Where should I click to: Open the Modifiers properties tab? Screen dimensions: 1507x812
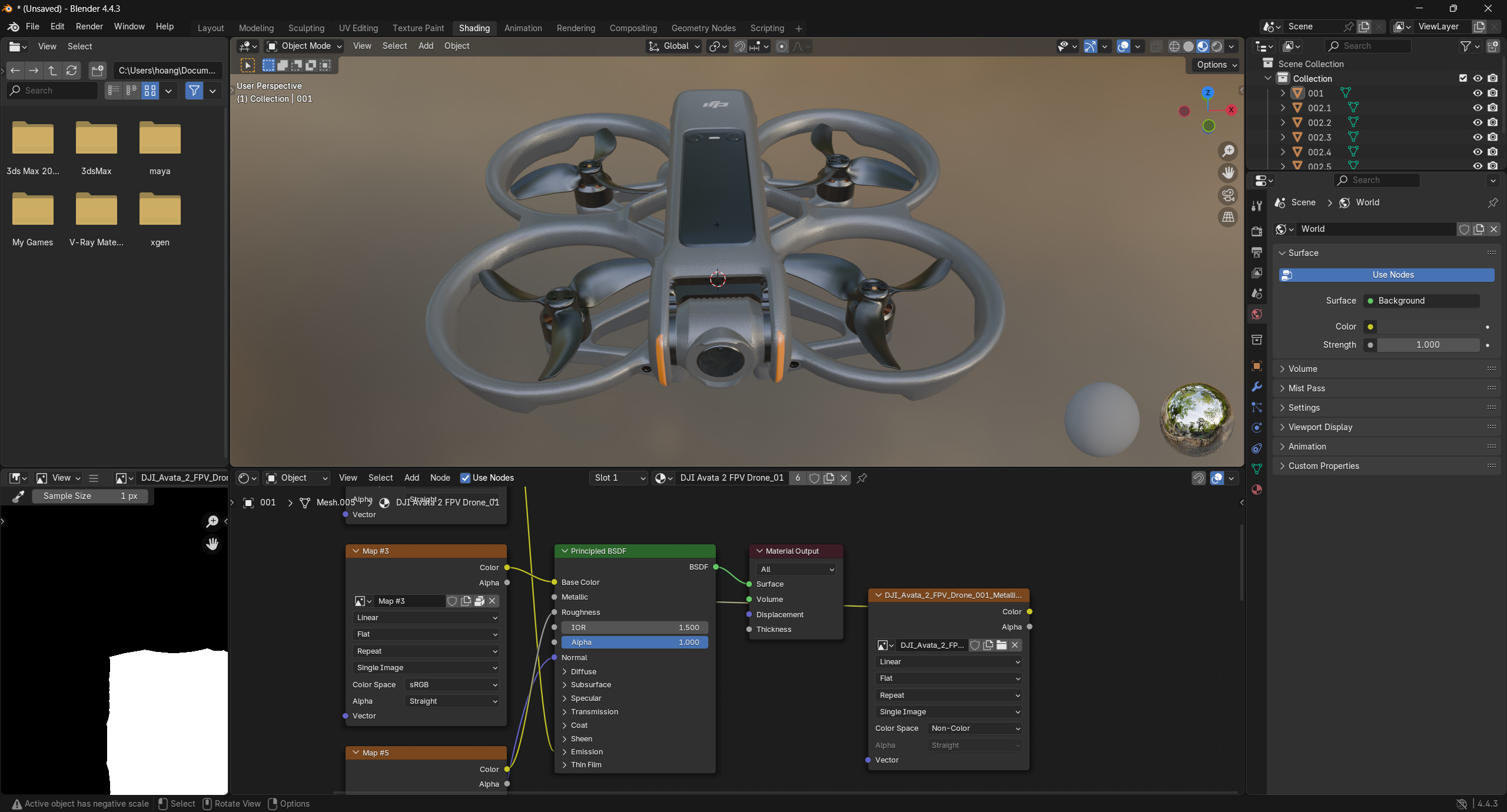(x=1257, y=387)
